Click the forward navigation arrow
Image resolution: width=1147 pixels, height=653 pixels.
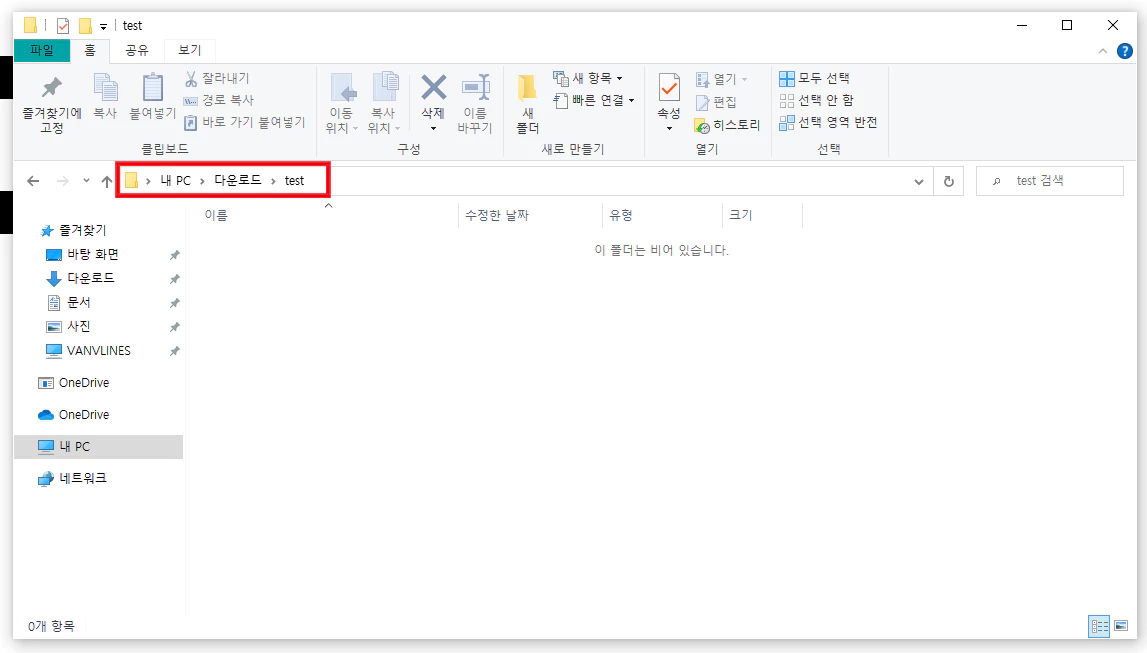point(63,181)
